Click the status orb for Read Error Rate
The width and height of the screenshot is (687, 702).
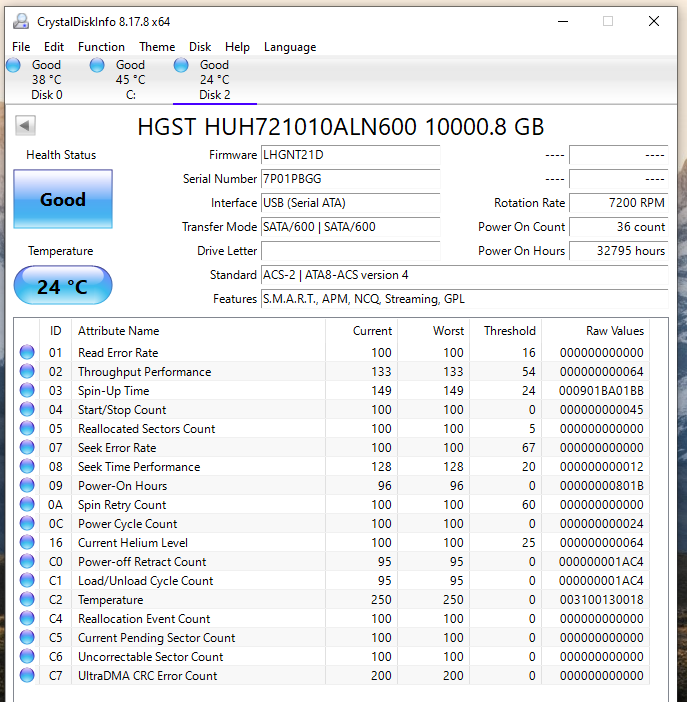click(x=27, y=352)
